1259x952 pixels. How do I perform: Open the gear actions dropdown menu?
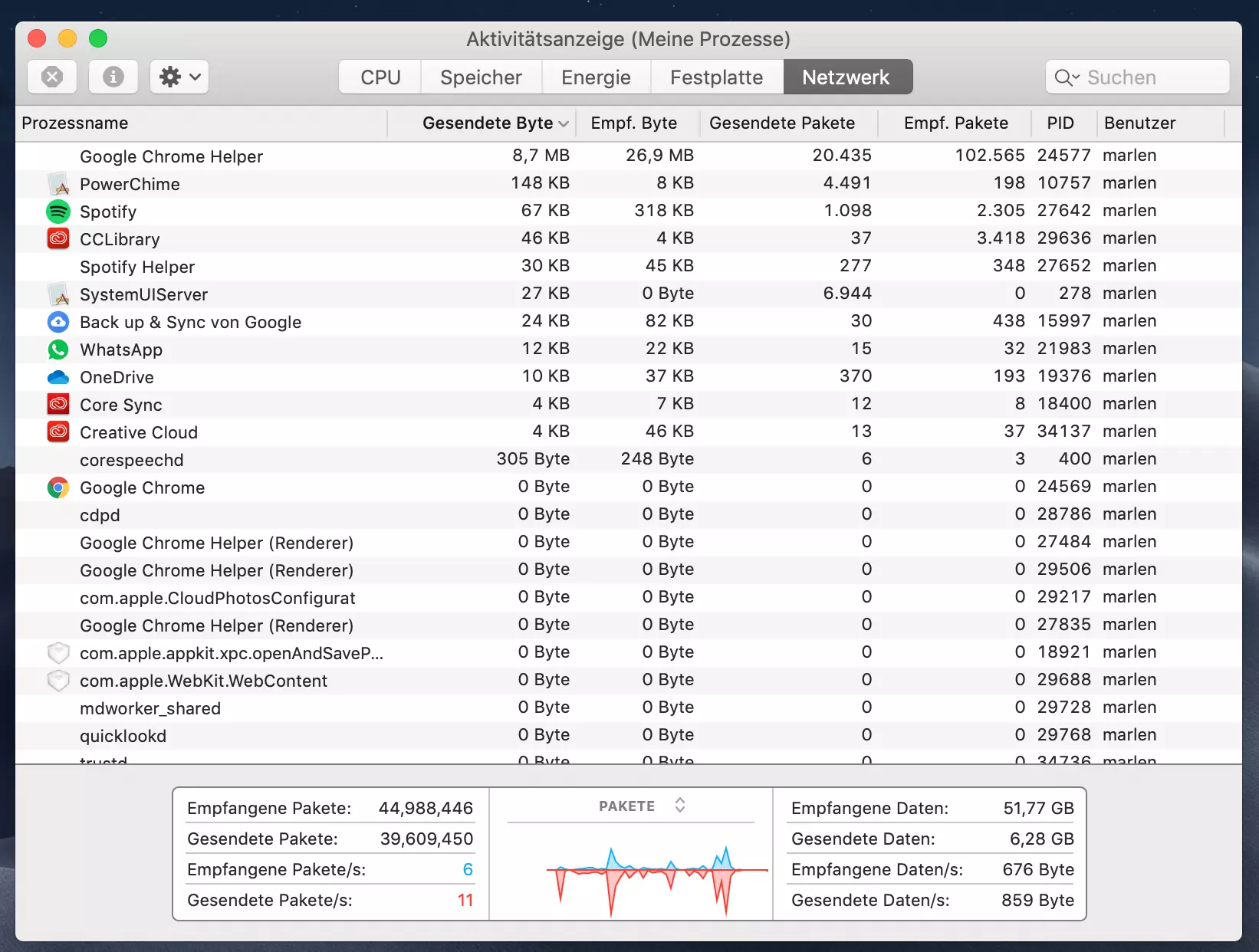(x=179, y=77)
